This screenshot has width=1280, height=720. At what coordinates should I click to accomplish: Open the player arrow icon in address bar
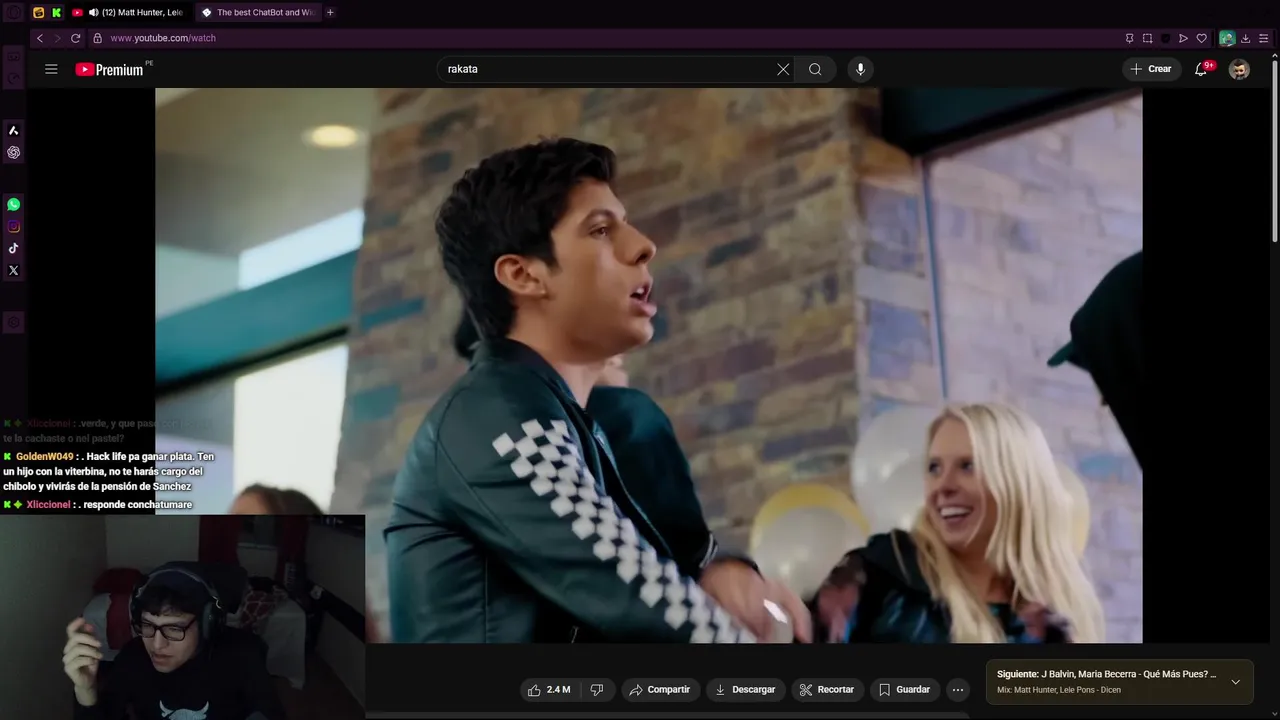[x=1183, y=38]
